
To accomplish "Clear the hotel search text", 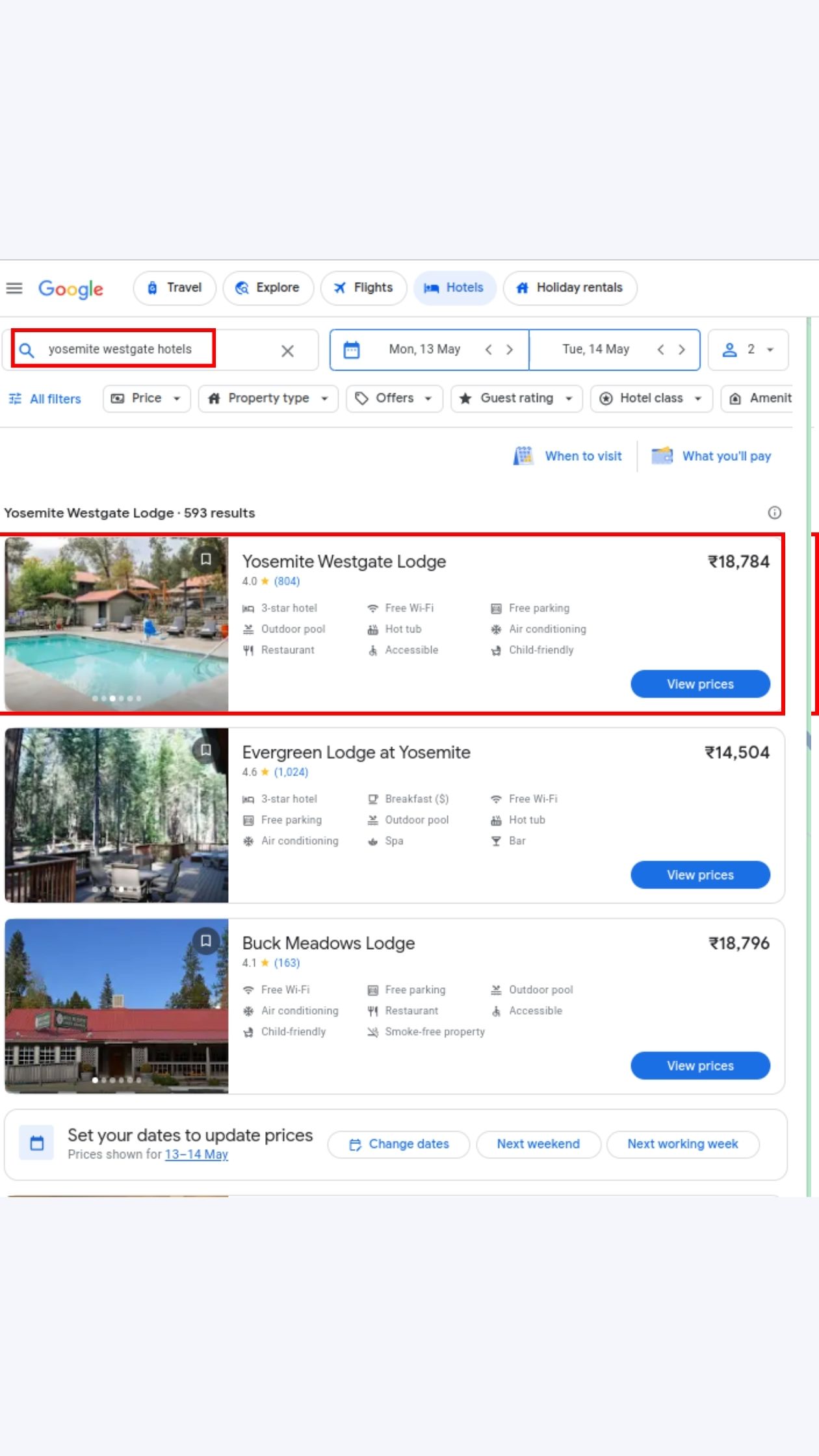I will pos(287,351).
